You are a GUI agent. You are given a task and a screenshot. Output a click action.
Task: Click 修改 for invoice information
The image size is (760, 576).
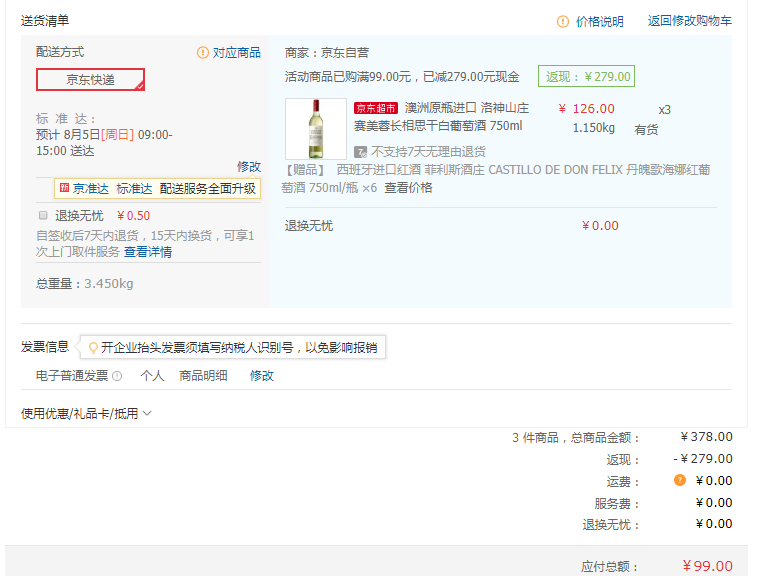point(262,376)
